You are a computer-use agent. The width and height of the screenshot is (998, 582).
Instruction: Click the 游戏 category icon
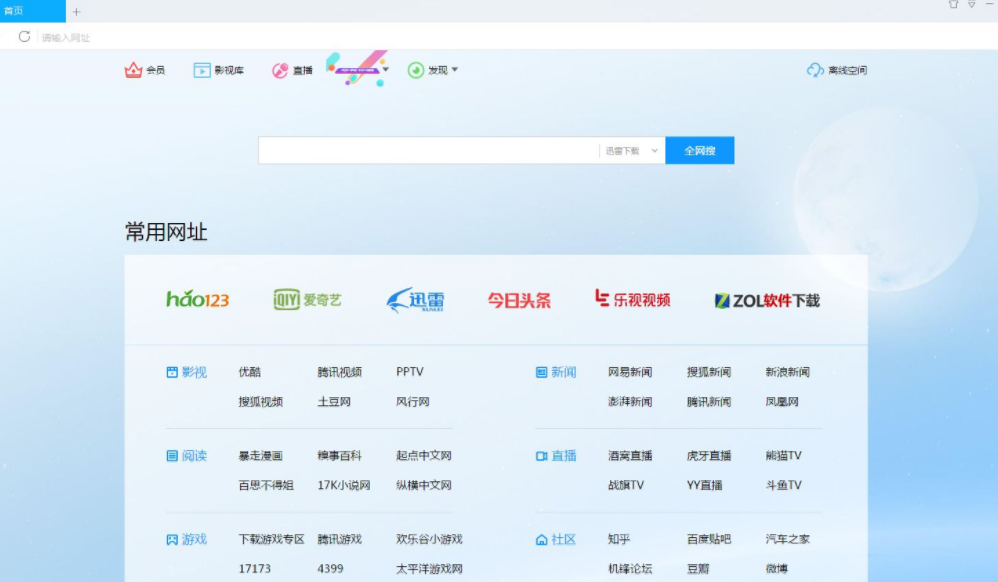(172, 540)
